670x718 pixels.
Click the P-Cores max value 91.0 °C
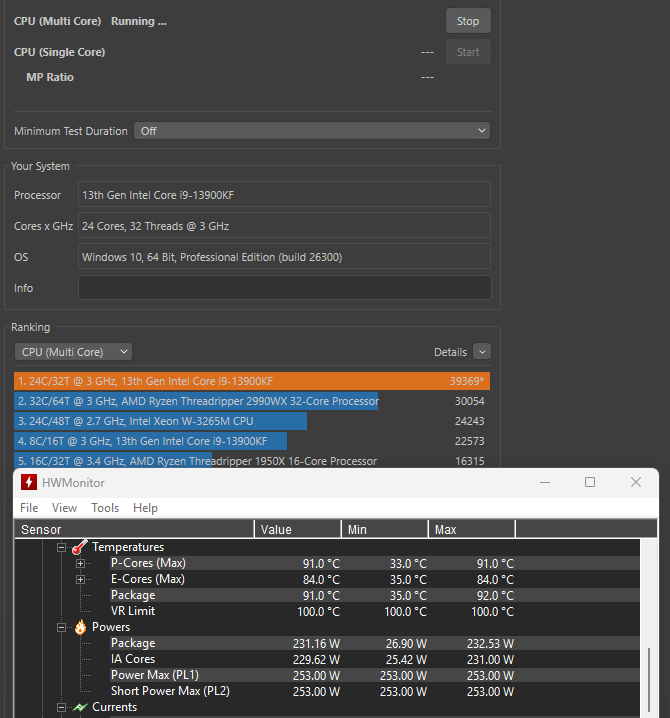[495, 564]
